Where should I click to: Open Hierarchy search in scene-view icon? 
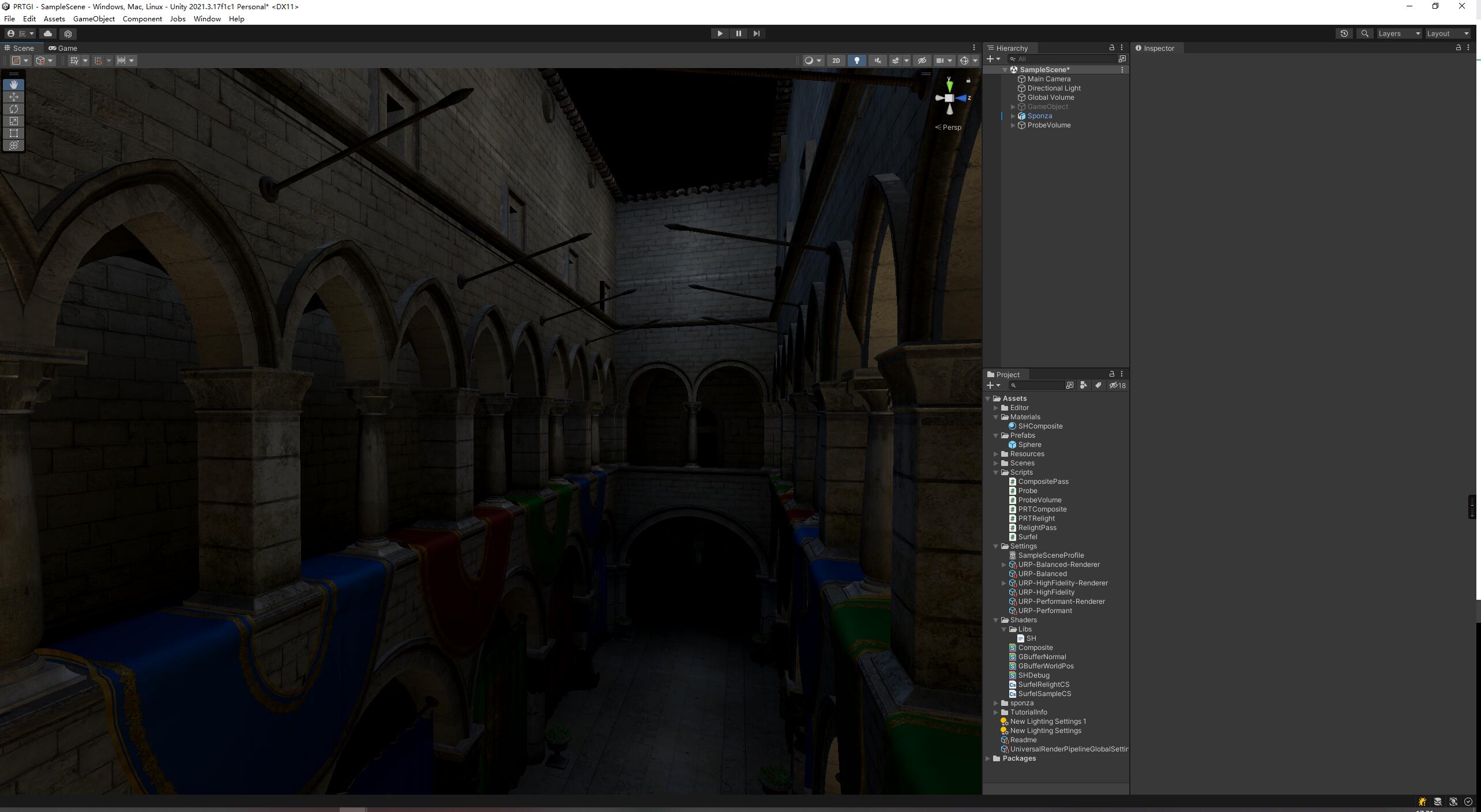pyautogui.click(x=1122, y=59)
